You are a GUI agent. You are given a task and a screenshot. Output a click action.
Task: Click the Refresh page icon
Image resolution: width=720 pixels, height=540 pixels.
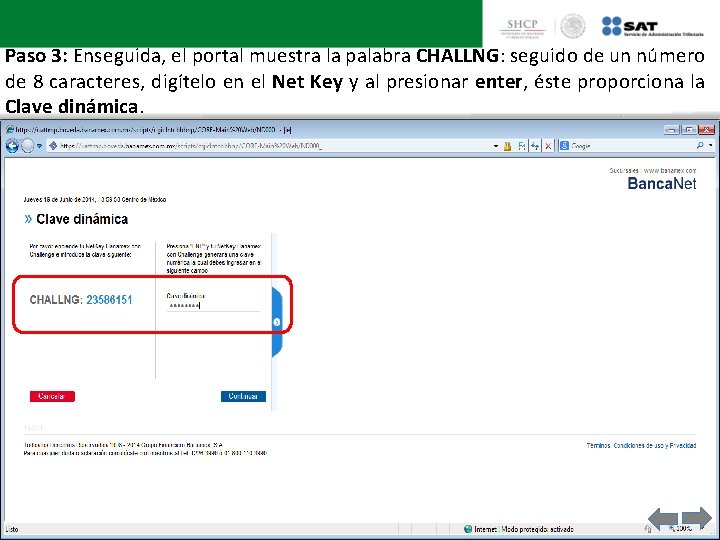click(x=535, y=146)
